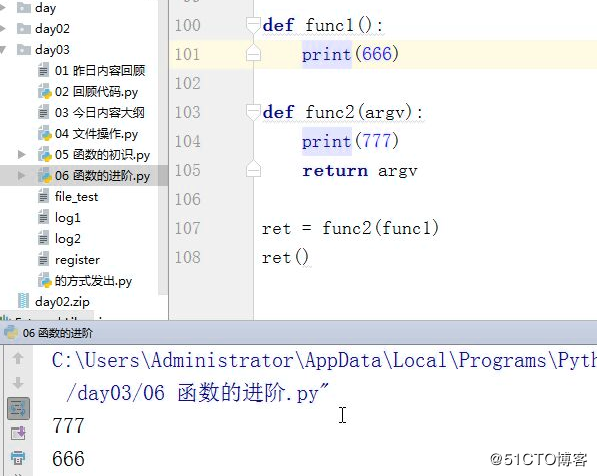Viewport: 597px width, 476px height.
Task: Click the print icon in console toolbar
Action: point(18,457)
